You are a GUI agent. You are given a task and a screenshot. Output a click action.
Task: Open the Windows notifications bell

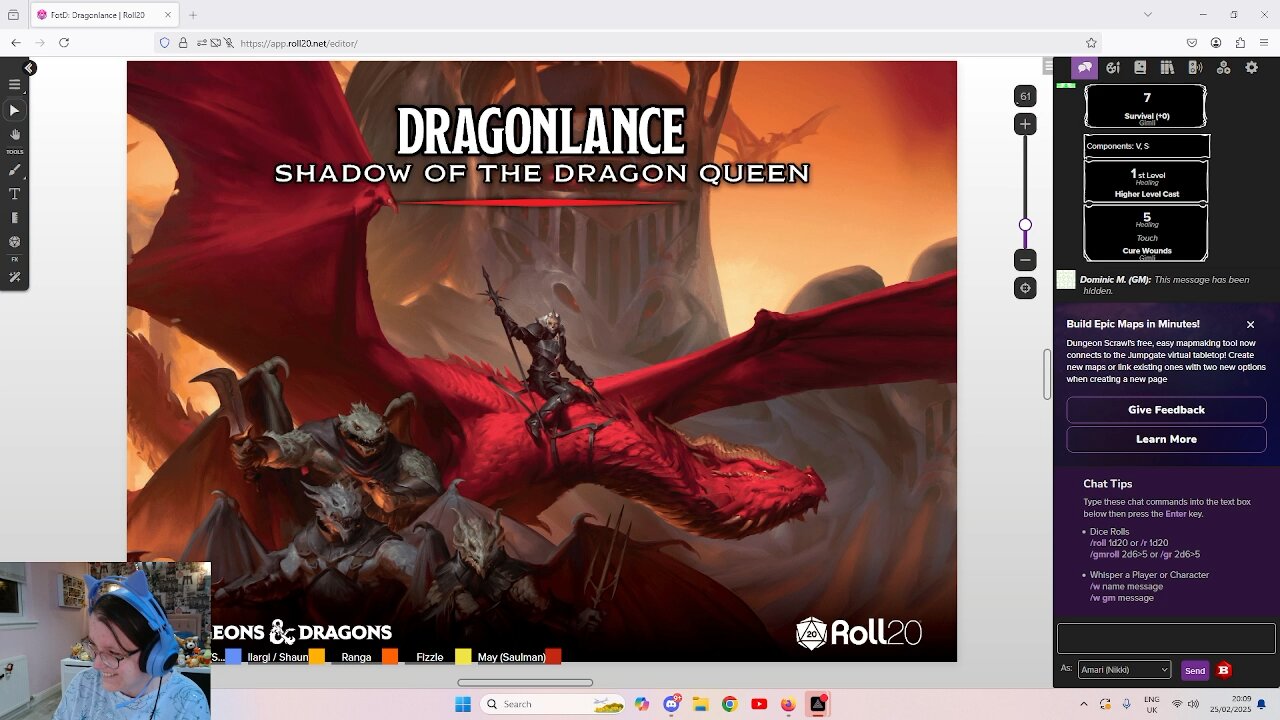coord(1262,704)
